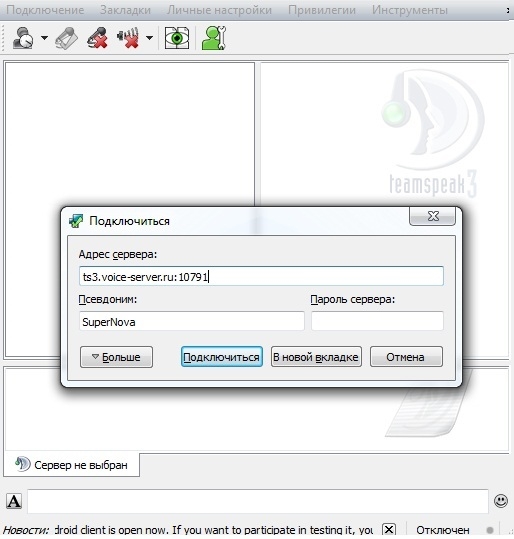514x539 pixels.
Task: Open dropdown arrow next to mute speakers
Action: (x=149, y=38)
